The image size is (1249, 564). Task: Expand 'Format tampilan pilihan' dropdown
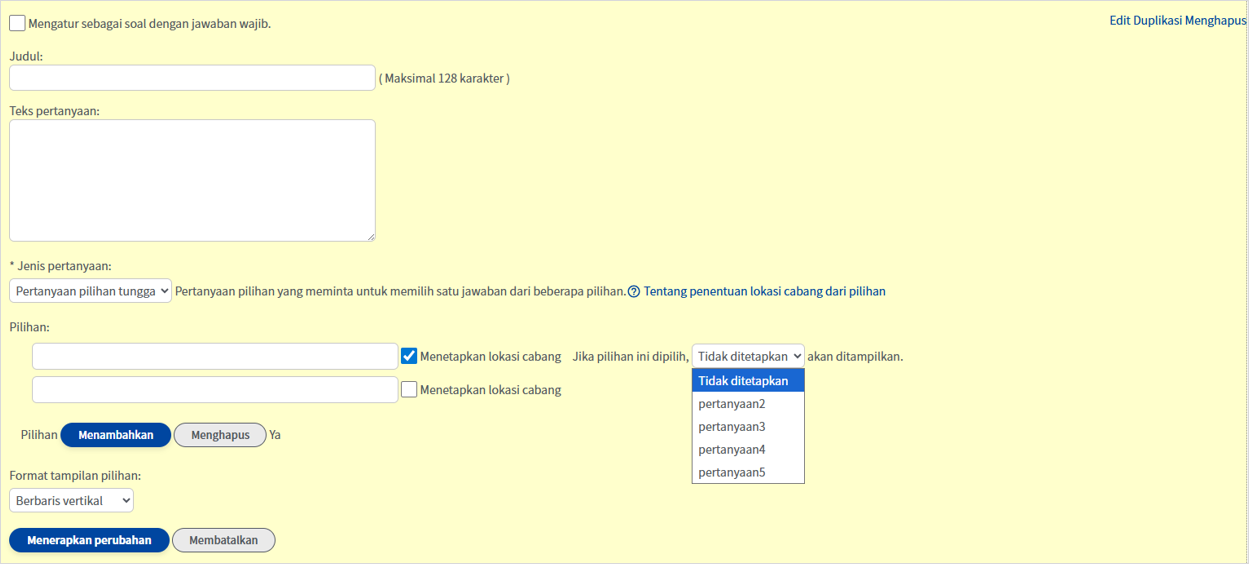point(71,500)
